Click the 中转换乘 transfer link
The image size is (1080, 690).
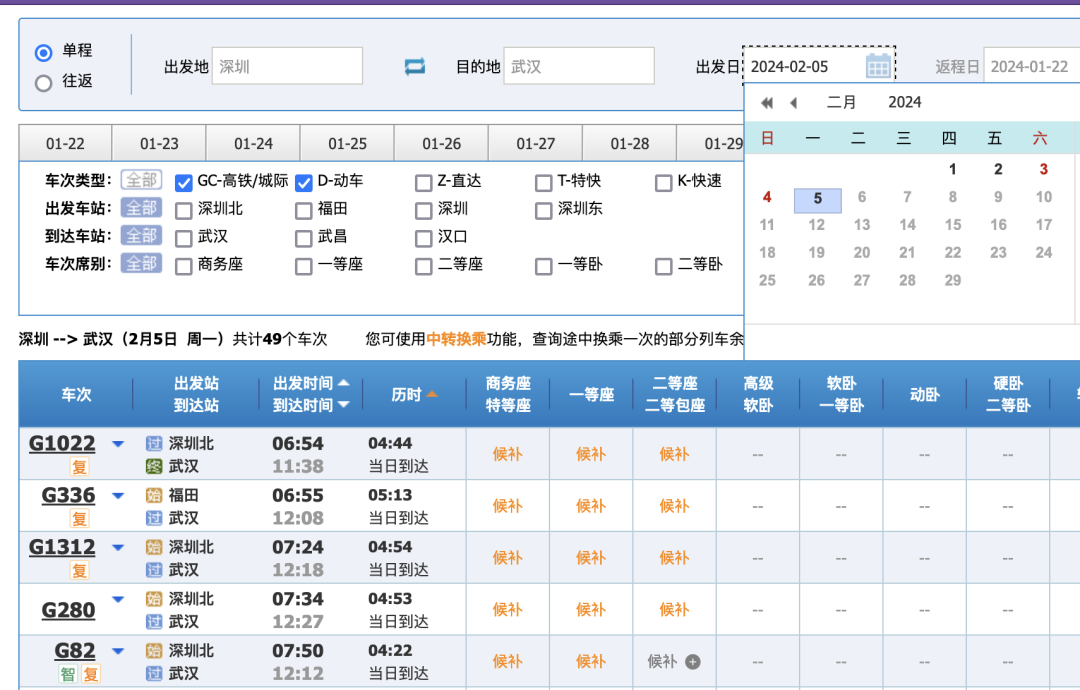click(457, 337)
